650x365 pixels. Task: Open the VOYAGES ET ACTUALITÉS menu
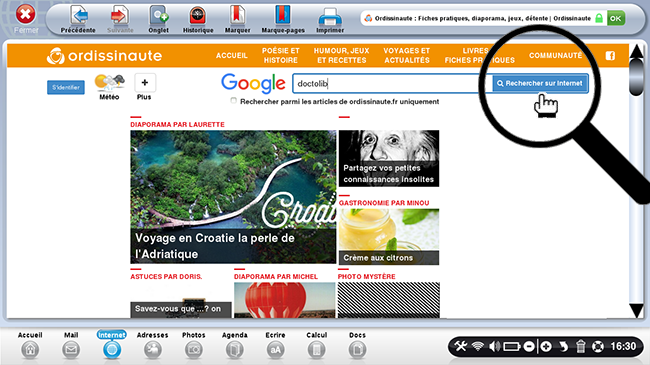[407, 56]
